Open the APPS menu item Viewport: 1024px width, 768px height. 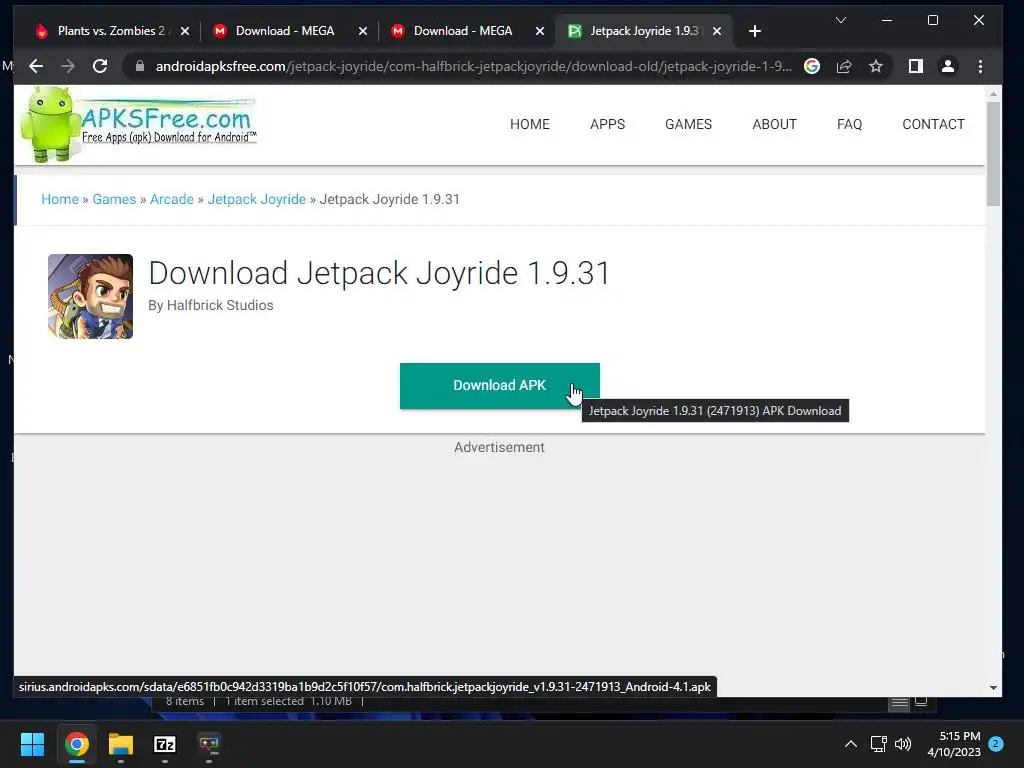coord(607,124)
